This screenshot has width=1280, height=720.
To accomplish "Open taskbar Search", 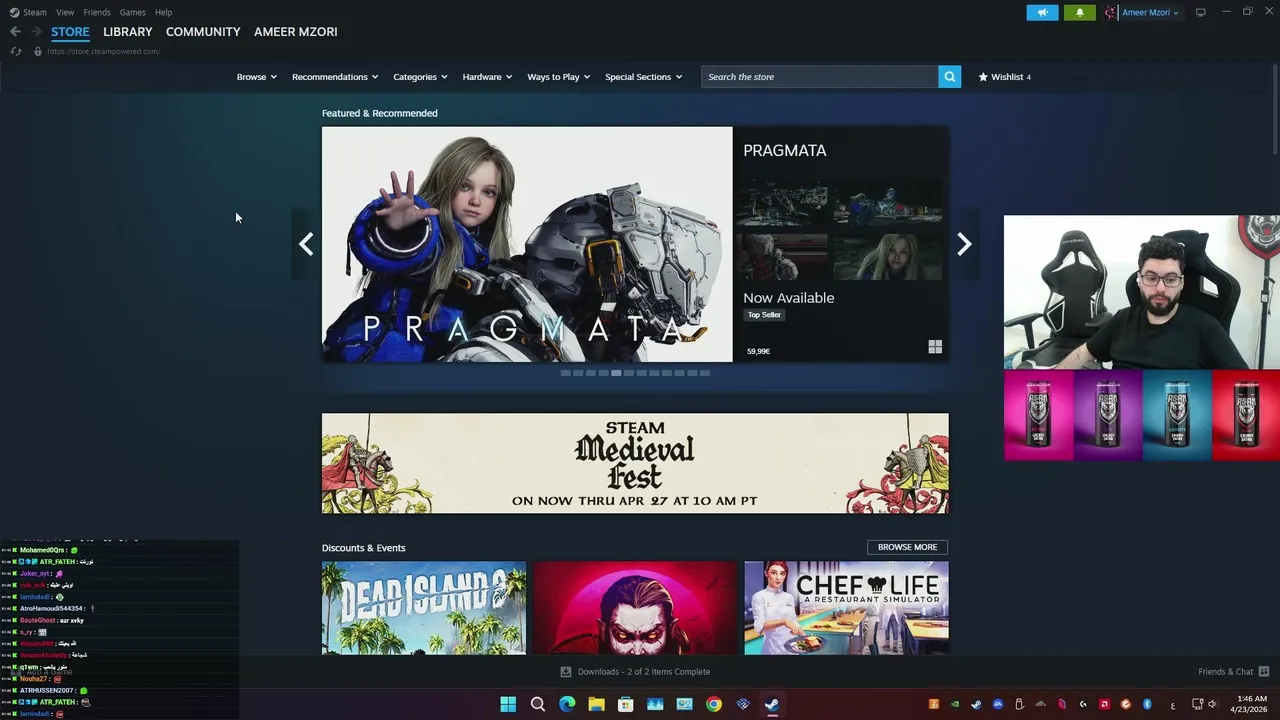I will pos(538,704).
